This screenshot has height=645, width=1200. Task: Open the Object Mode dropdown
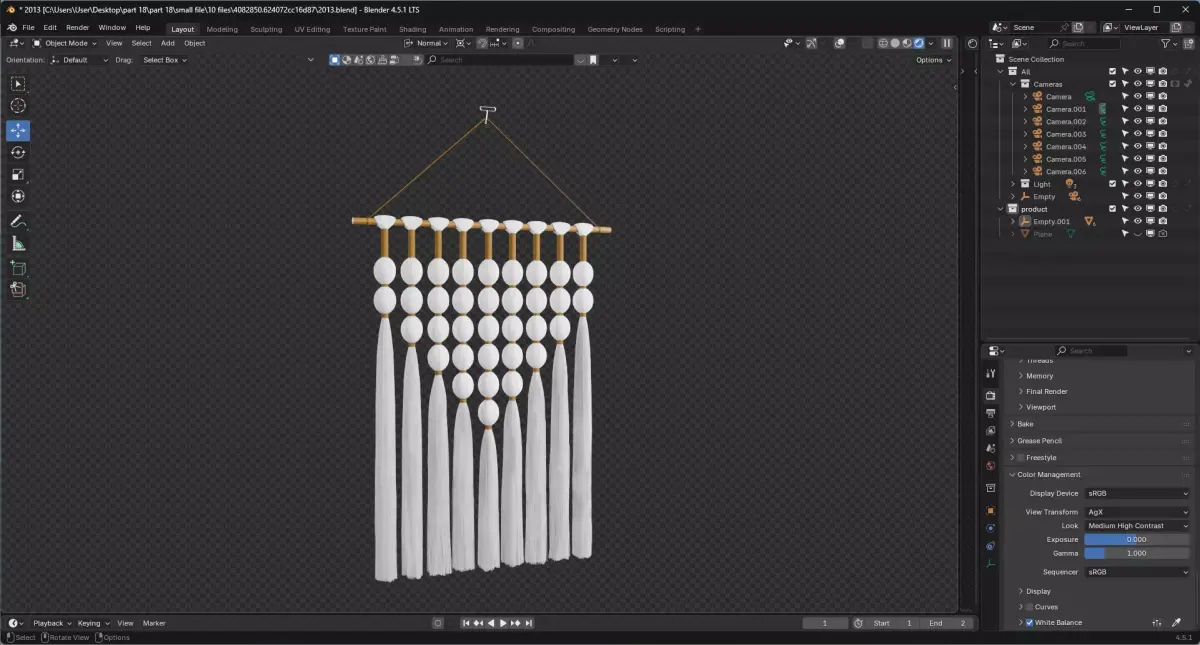click(65, 43)
